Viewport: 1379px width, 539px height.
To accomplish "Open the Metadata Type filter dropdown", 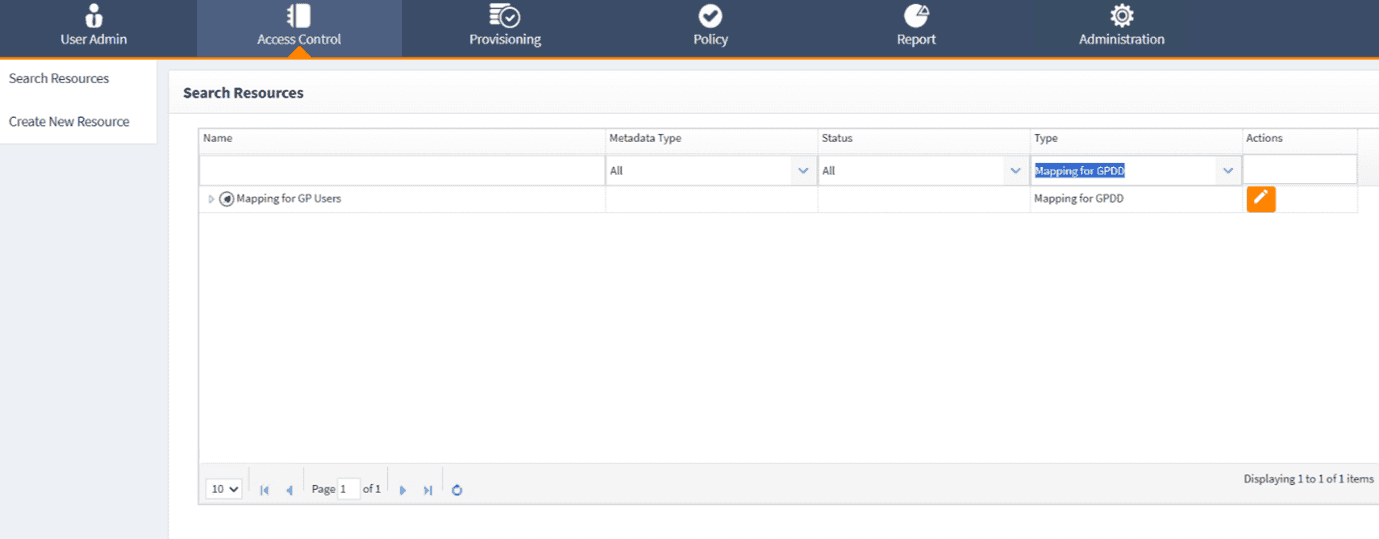I will (803, 171).
